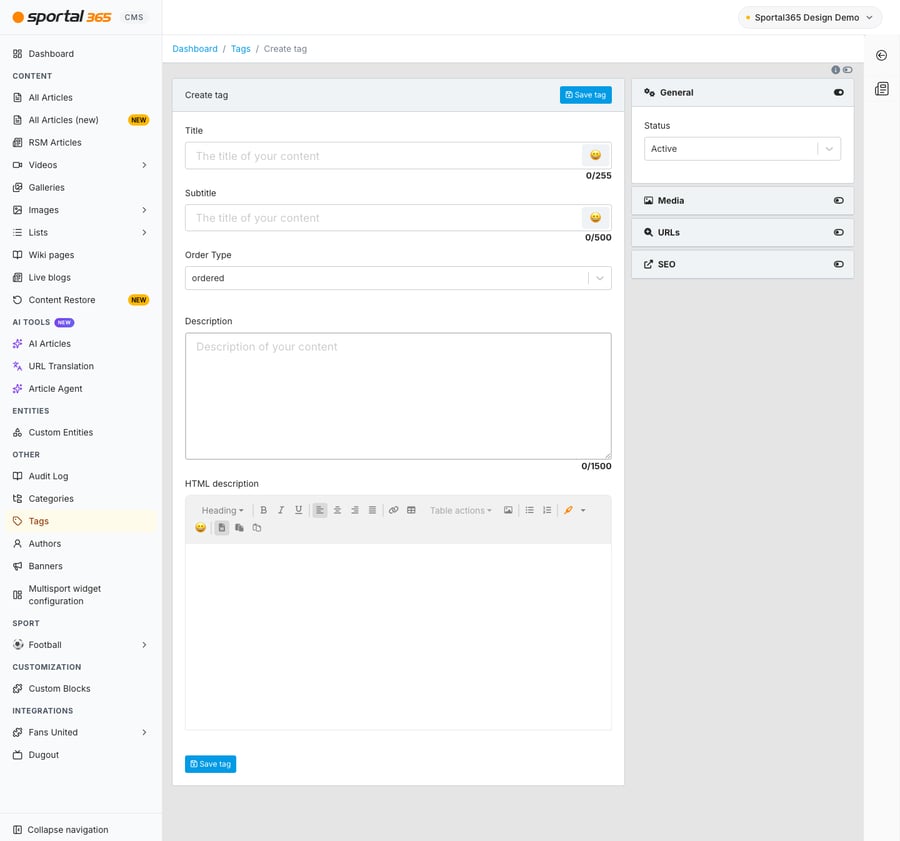The height and width of the screenshot is (841, 900).
Task: Collapse navigation sidebar
Action: coord(61,830)
